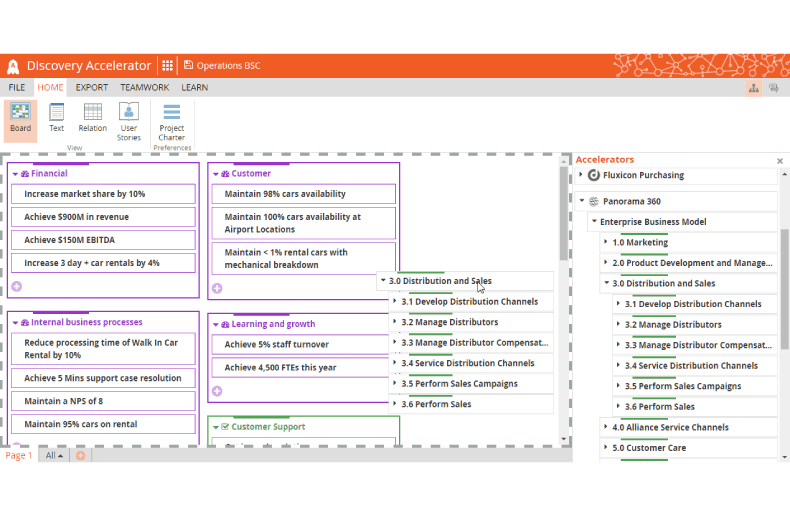Screen dimensions: 790x515
Task: Select 3.5 Perform Sales Campaigns in Accelerators panel
Action: tap(695, 387)
